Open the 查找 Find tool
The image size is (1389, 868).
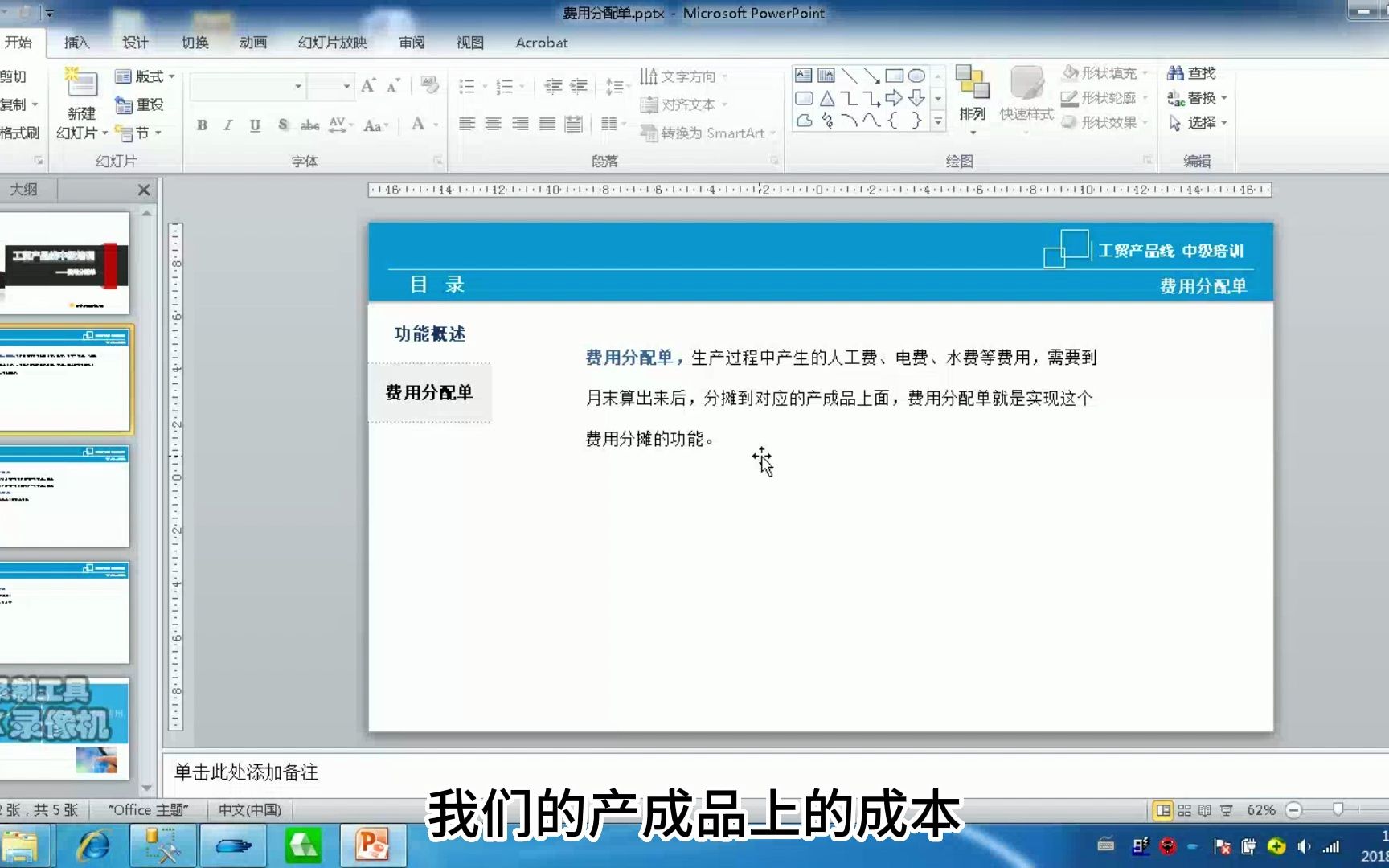point(1192,72)
